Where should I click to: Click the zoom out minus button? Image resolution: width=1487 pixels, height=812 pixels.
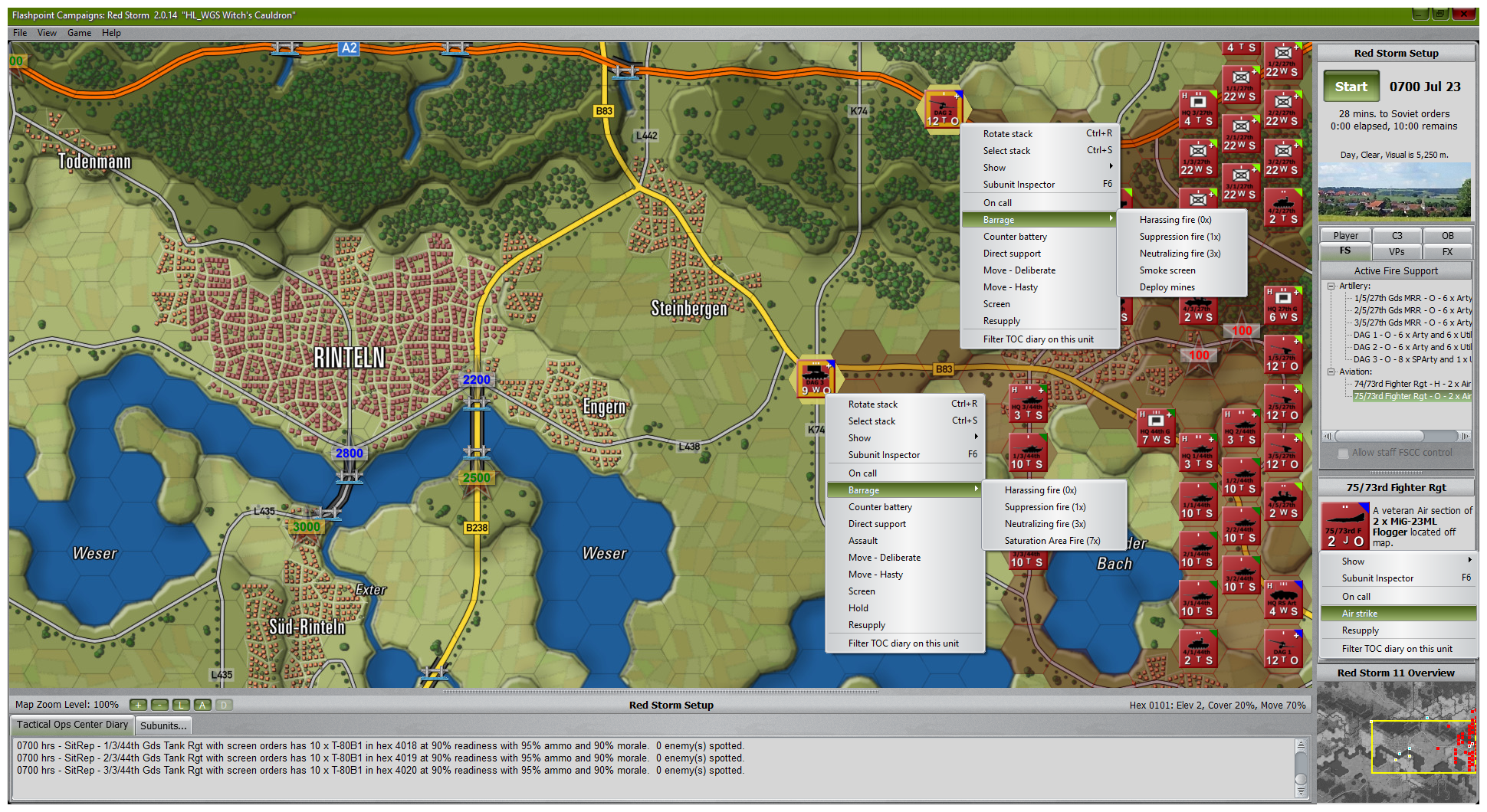pos(159,705)
